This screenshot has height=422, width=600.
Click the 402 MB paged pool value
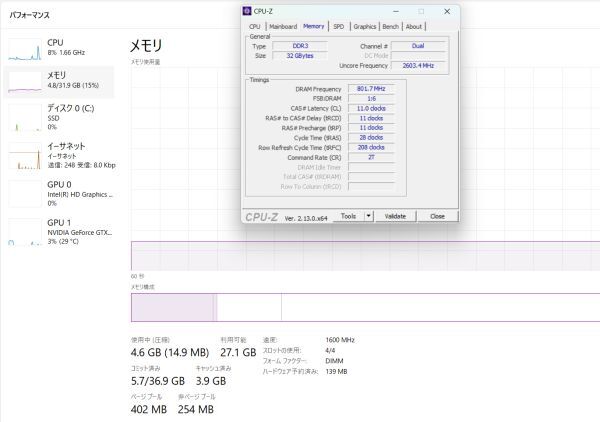pyautogui.click(x=148, y=409)
